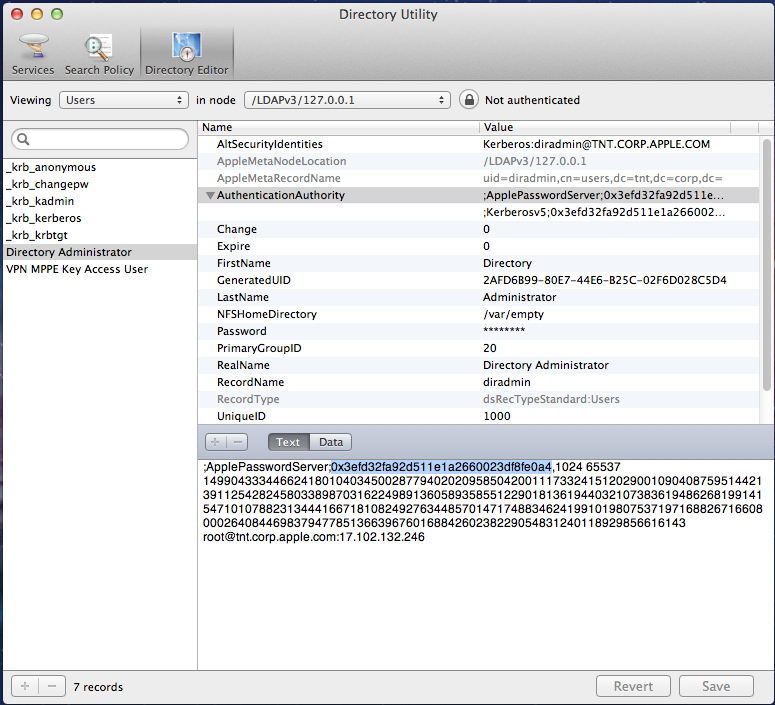Click the highlighted 0x3efd32fa92d511e1a2660023df8fe0a4 text

click(441, 467)
